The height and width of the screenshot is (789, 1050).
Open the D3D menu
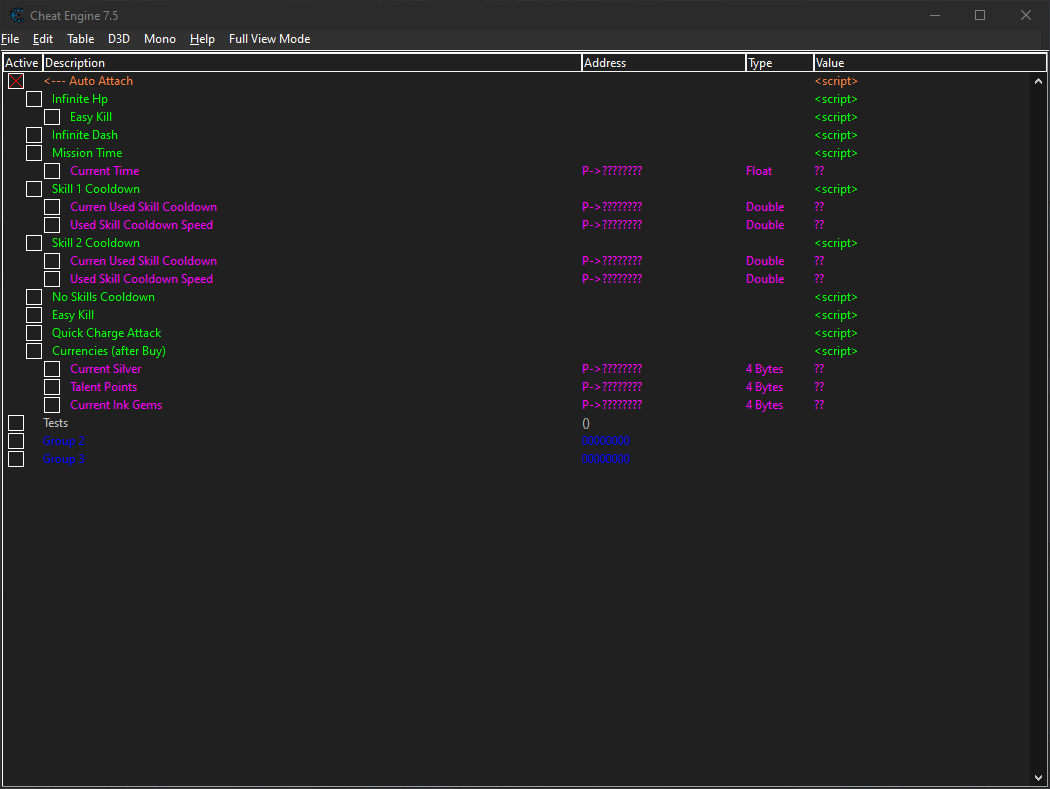pos(119,39)
